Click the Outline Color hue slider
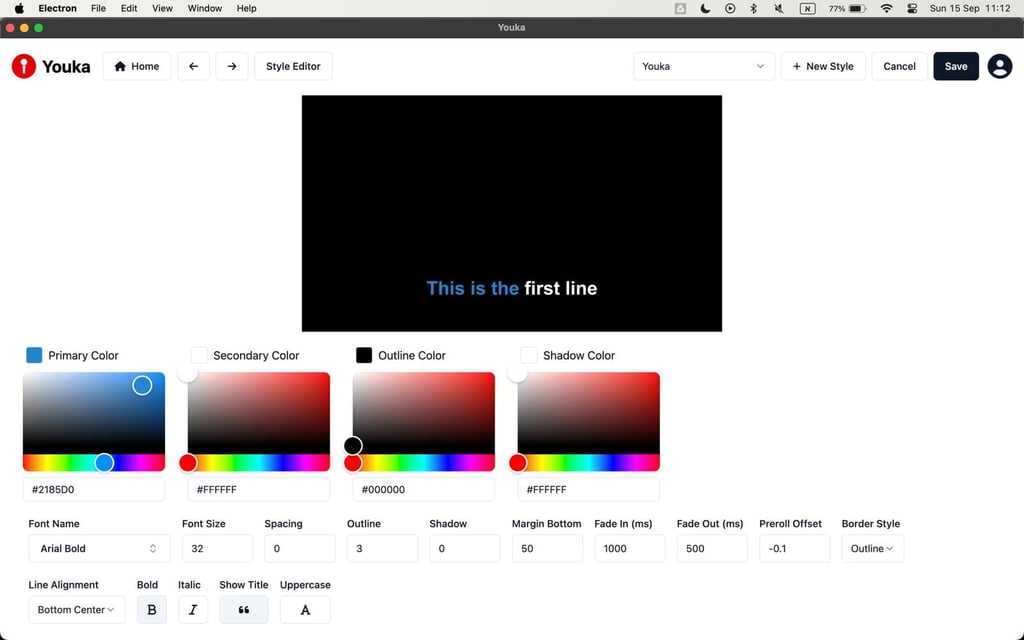Screen dimensions: 1024x640 [424, 462]
